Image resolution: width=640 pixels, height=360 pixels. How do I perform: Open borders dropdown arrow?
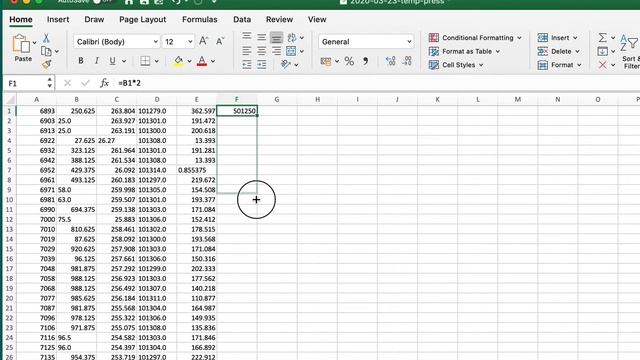(156, 61)
